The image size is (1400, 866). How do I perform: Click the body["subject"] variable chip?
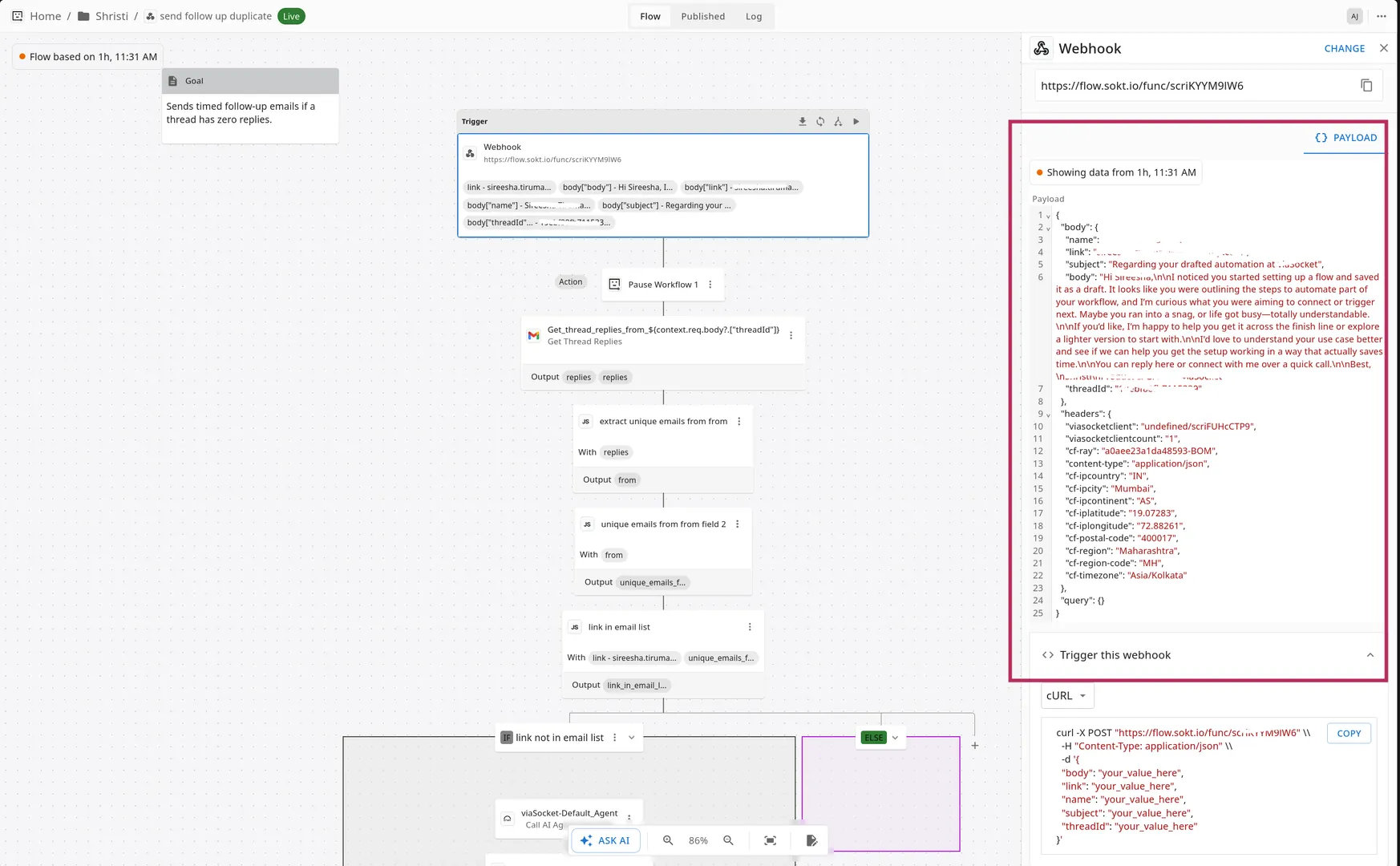click(666, 205)
